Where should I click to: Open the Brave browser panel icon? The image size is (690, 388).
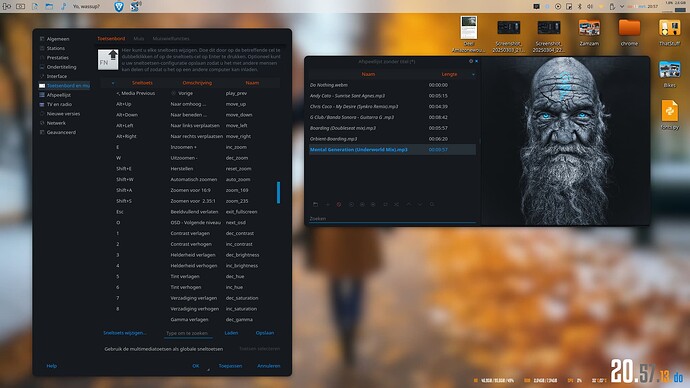(x=119, y=6)
